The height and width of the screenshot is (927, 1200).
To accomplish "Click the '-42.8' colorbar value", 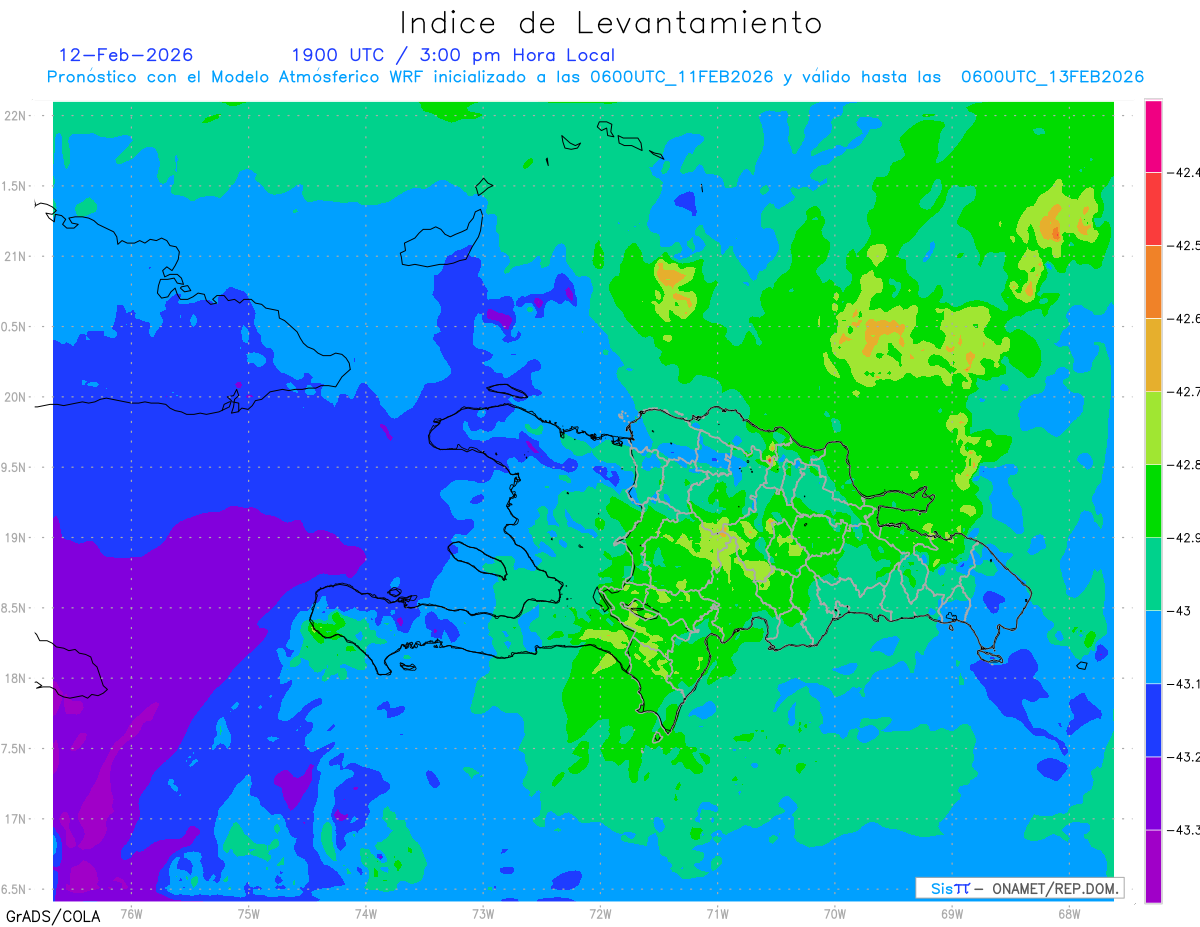I will pos(1184,465).
